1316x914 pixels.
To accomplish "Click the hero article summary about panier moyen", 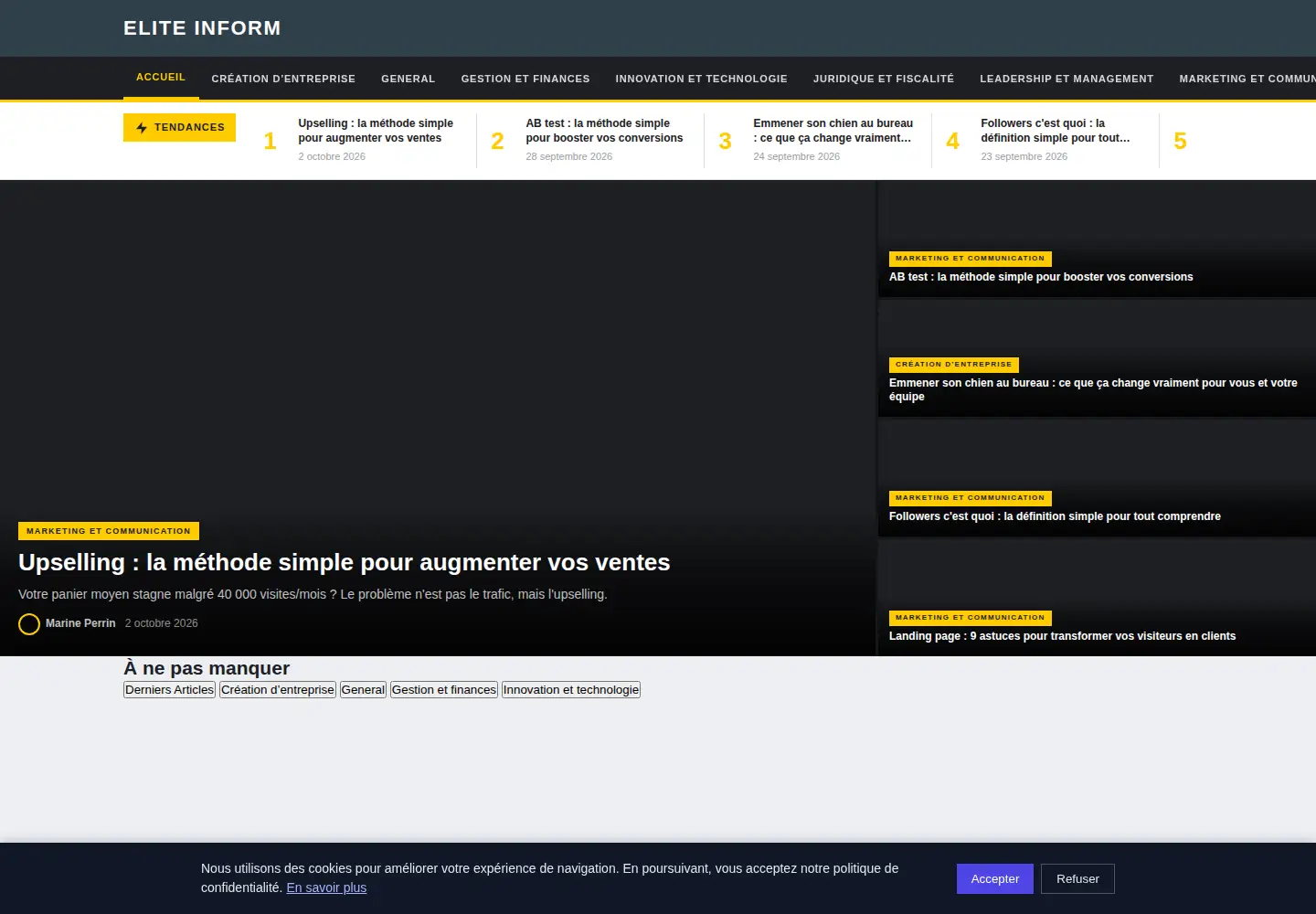I will point(313,594).
